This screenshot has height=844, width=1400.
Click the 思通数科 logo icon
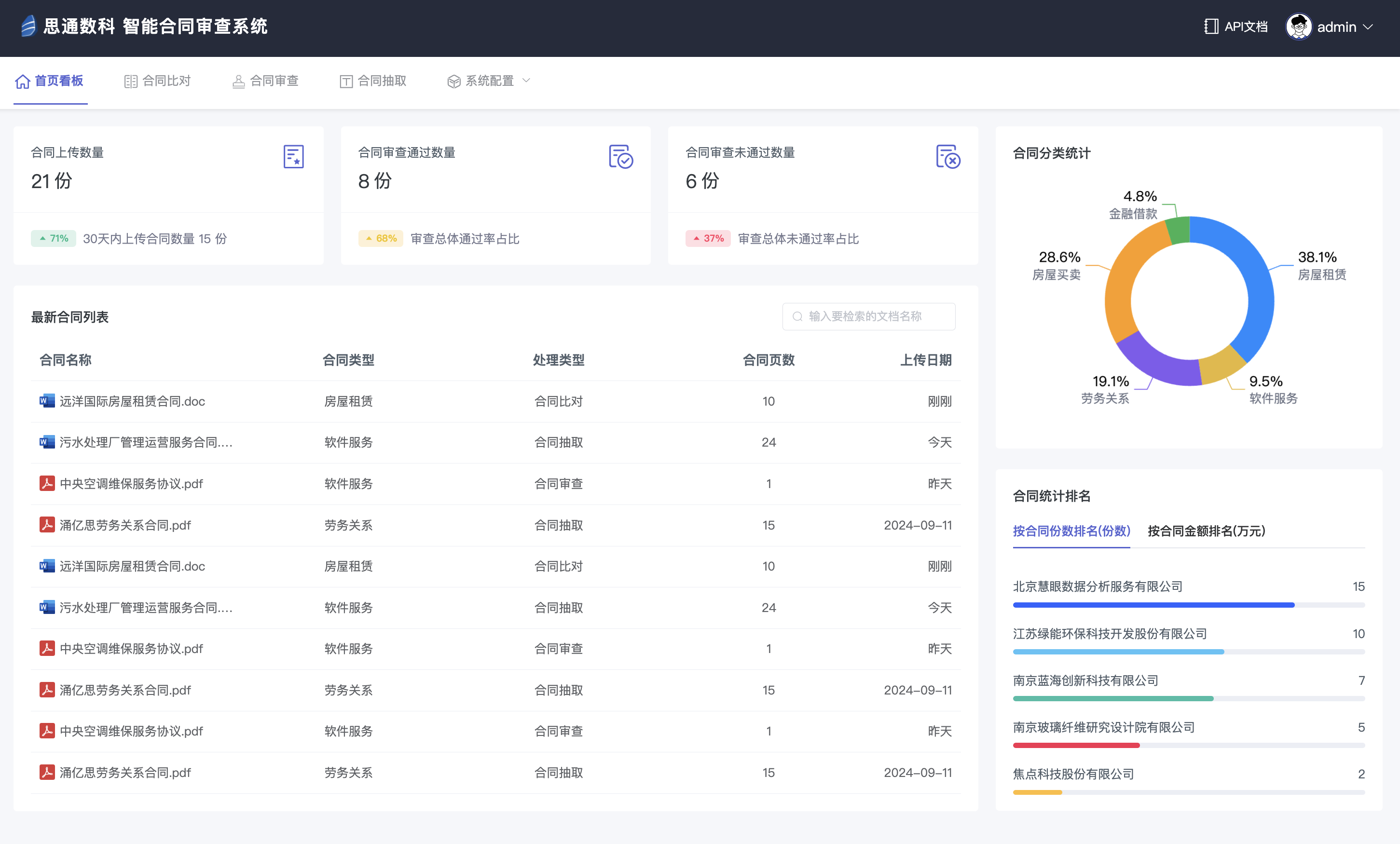(x=28, y=26)
